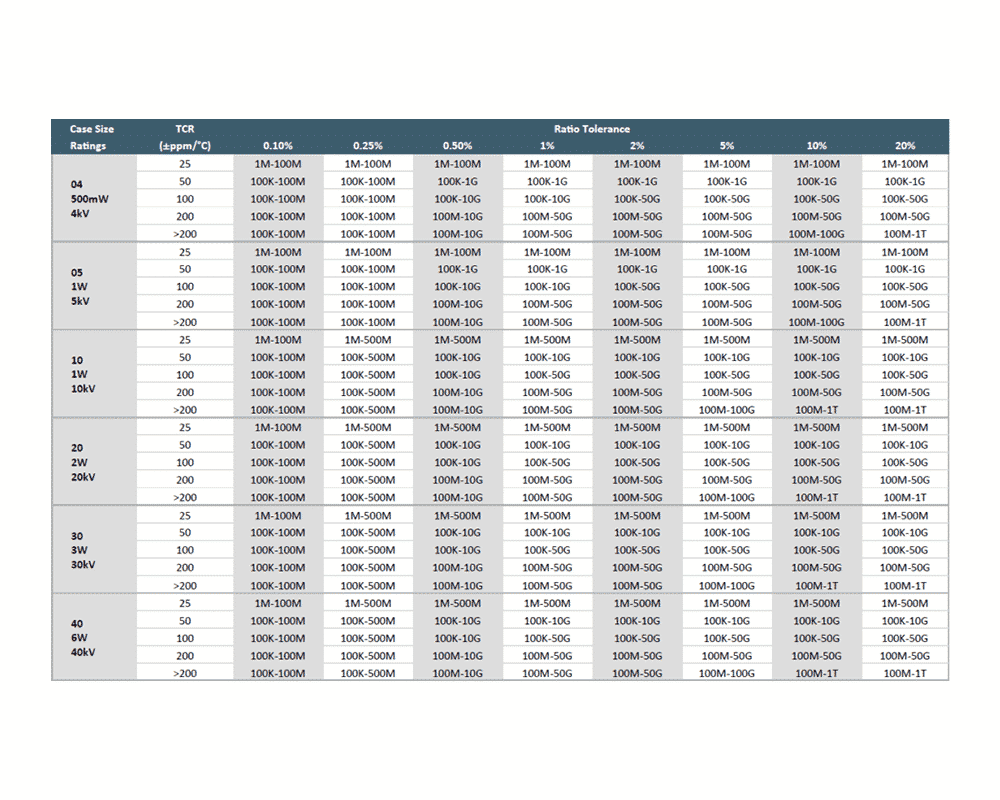Click the 05 1W 5kV case cell
The image size is (1000, 800).
click(x=94, y=286)
